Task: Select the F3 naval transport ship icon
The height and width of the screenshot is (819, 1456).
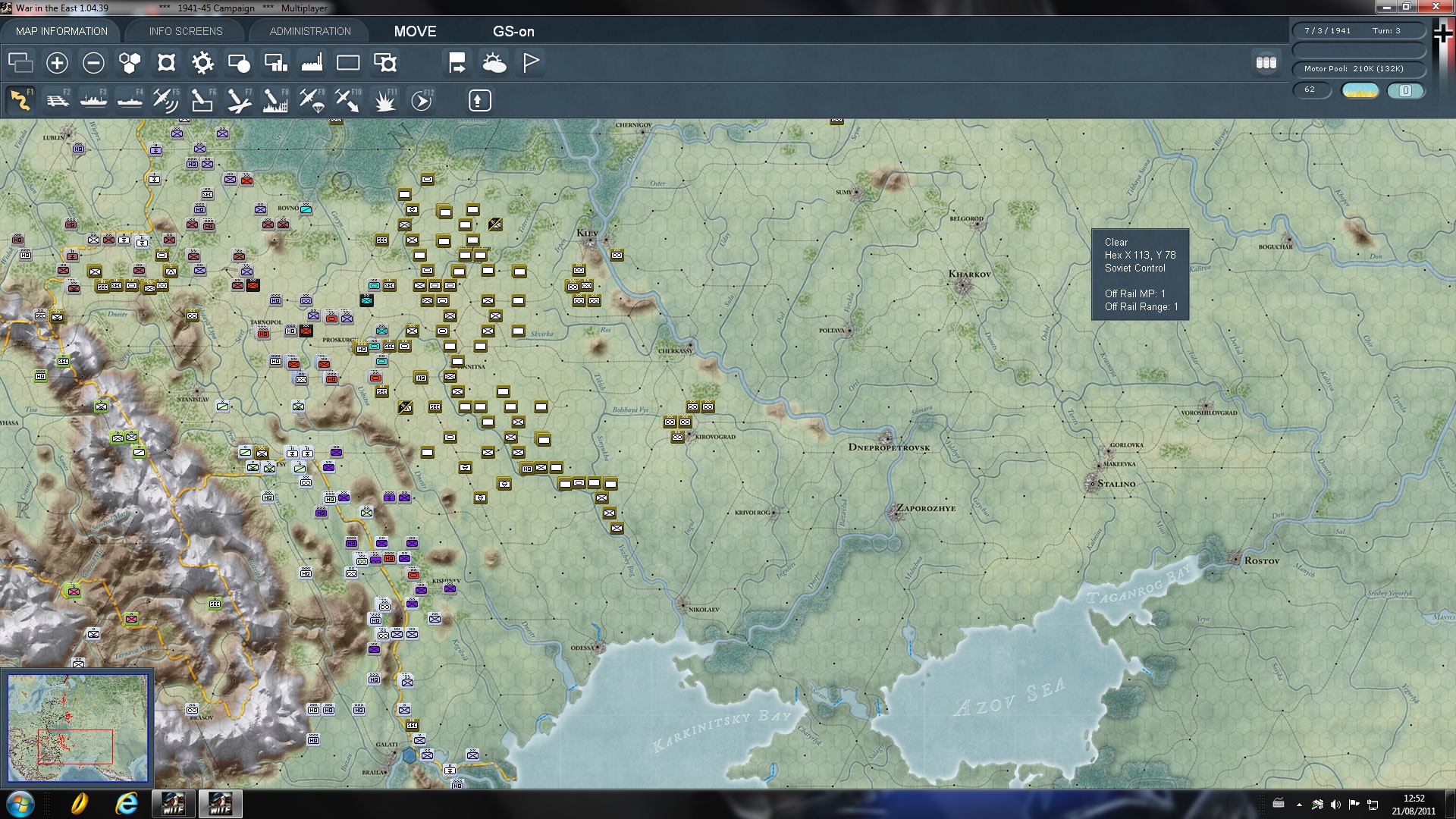Action: (93, 100)
